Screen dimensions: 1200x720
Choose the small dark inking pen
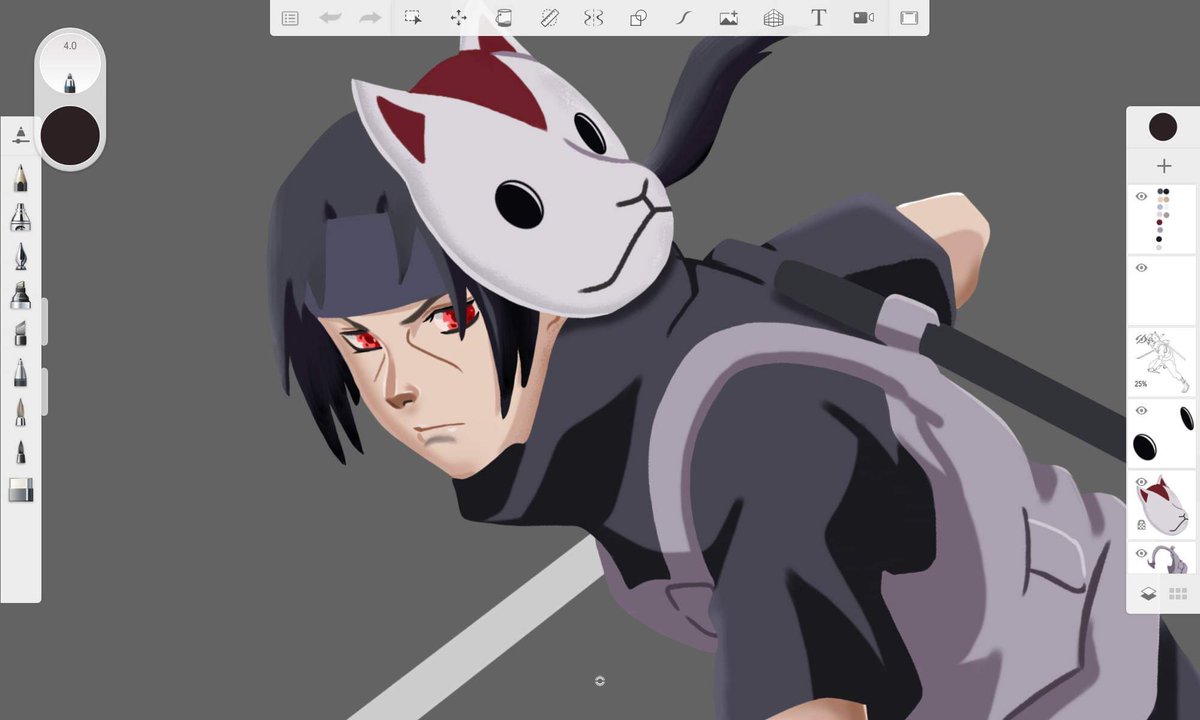[x=21, y=451]
